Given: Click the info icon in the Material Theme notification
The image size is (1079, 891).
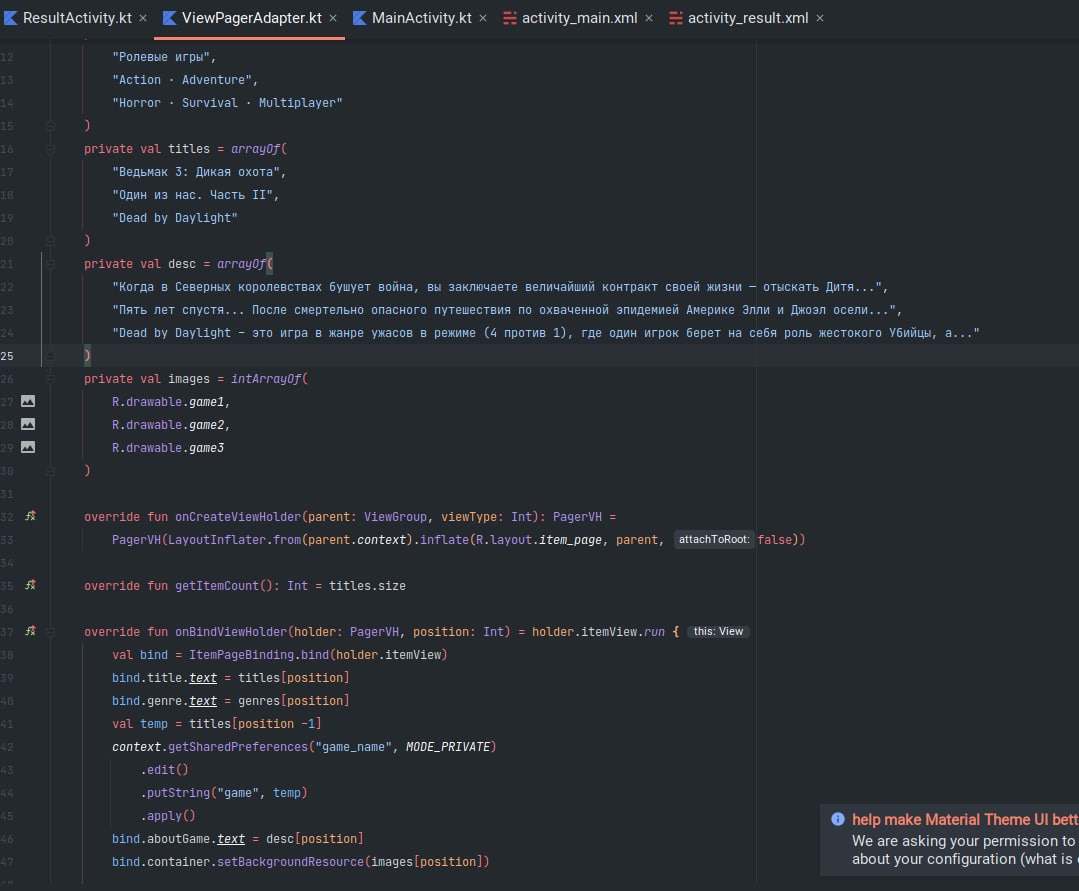Looking at the screenshot, I should [837, 819].
